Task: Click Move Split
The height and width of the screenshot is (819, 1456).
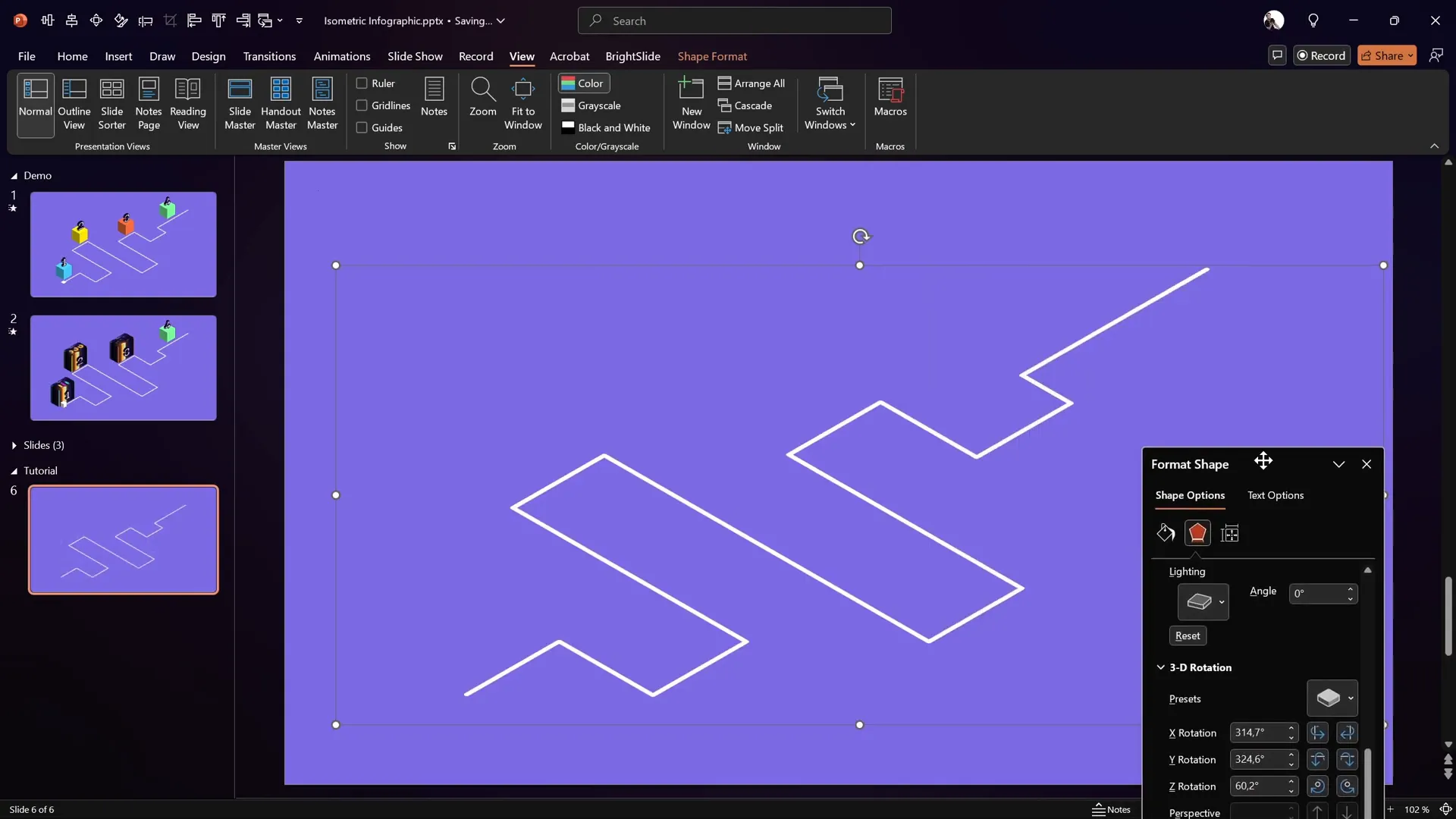Action: (750, 127)
